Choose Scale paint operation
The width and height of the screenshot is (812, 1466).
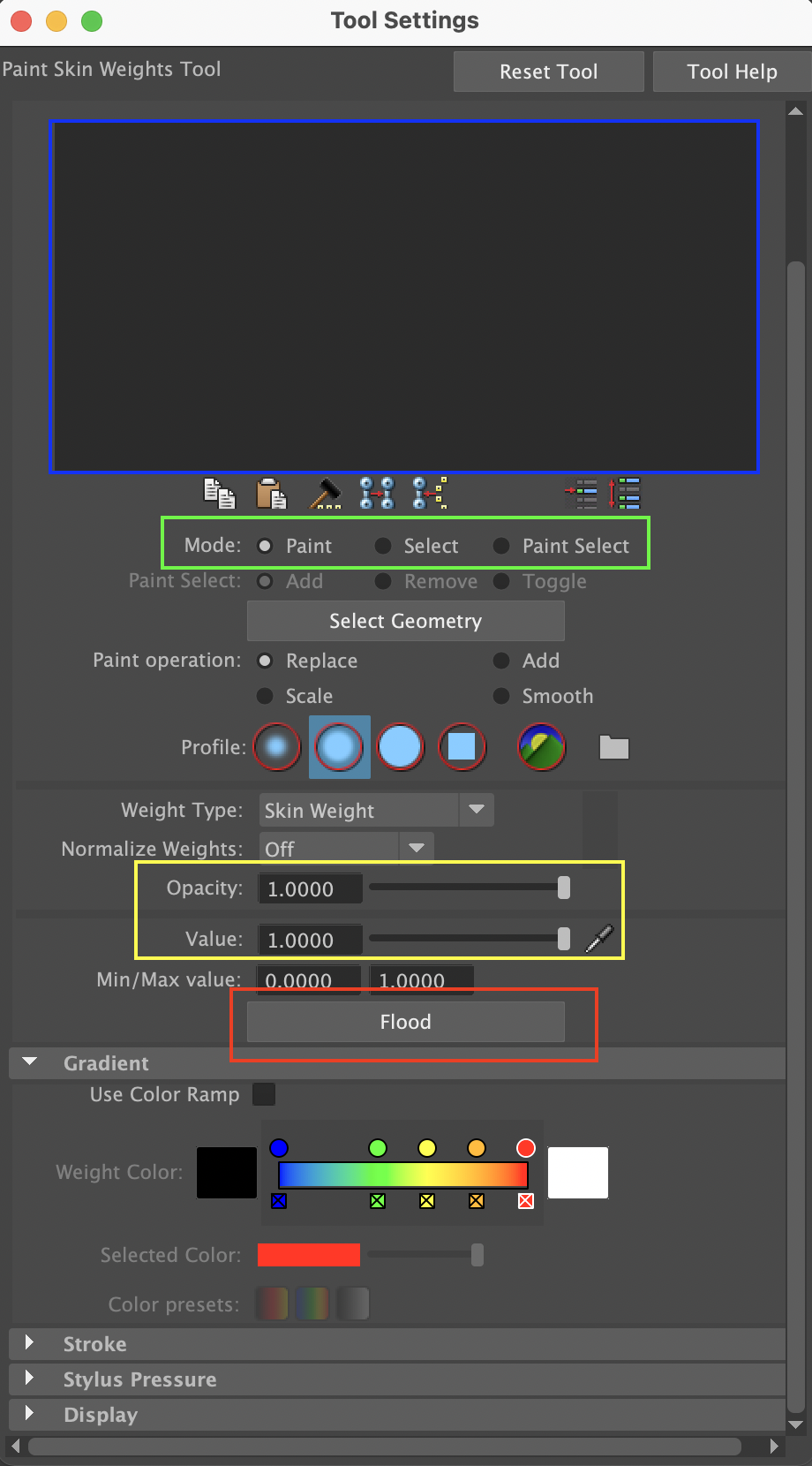265,696
